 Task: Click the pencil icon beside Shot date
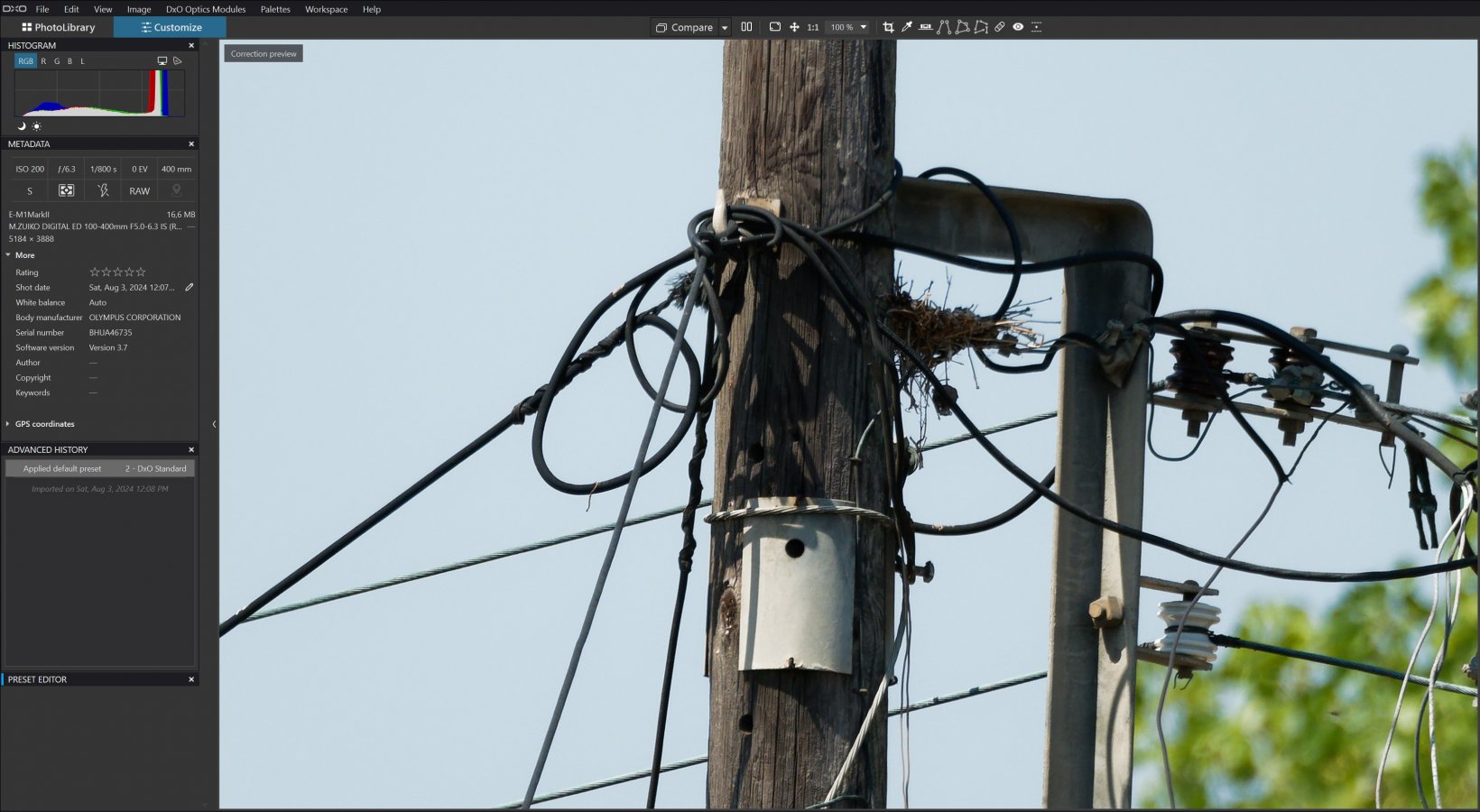click(190, 288)
